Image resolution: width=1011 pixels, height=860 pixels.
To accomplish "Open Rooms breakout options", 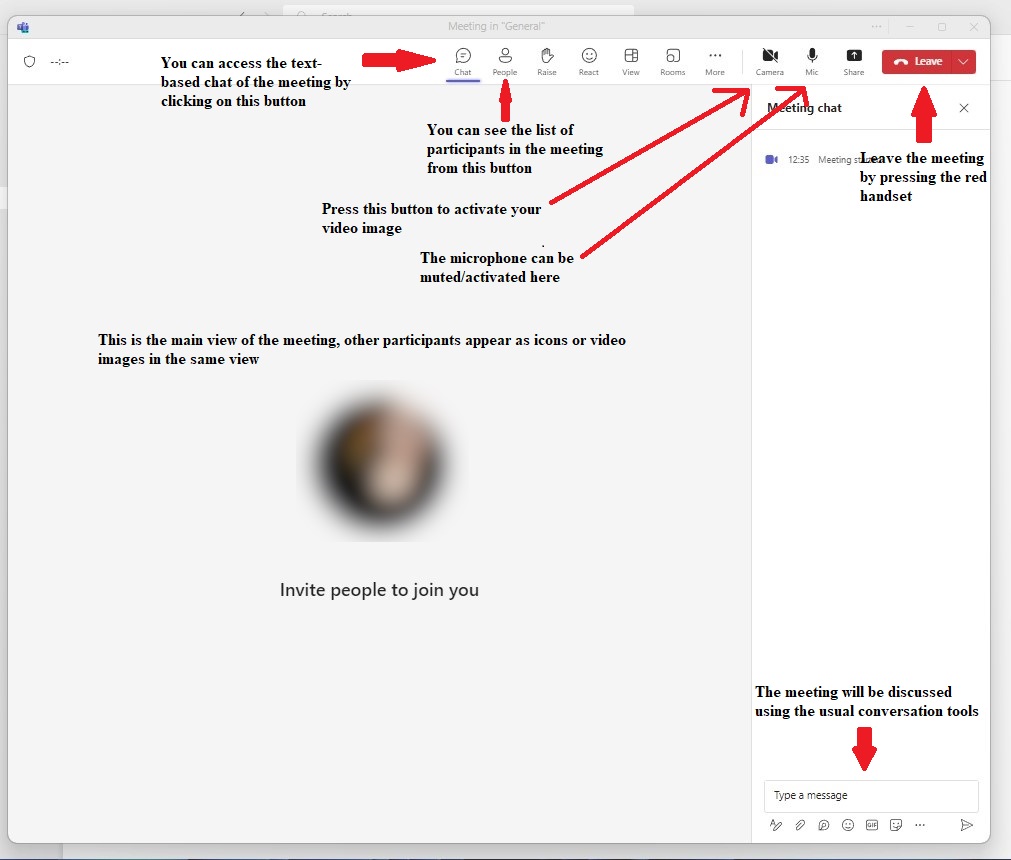I will point(673,60).
